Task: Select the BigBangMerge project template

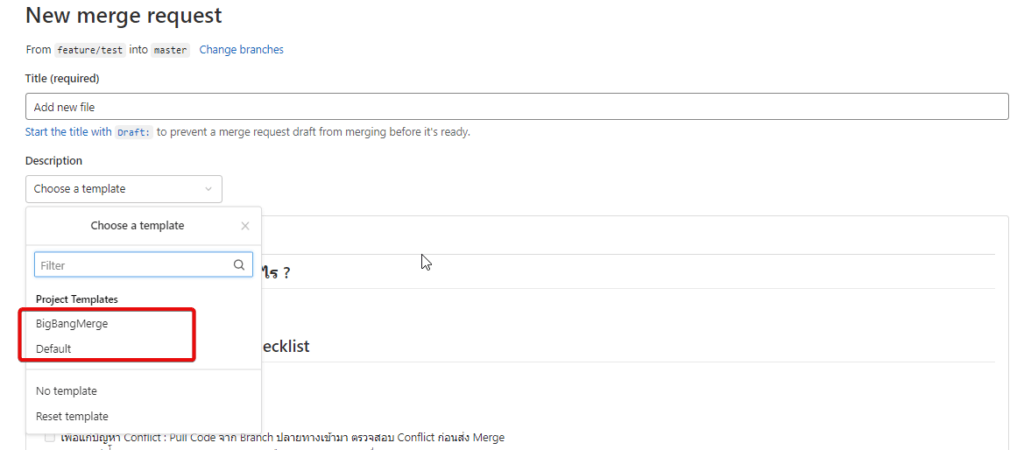Action: tap(72, 323)
